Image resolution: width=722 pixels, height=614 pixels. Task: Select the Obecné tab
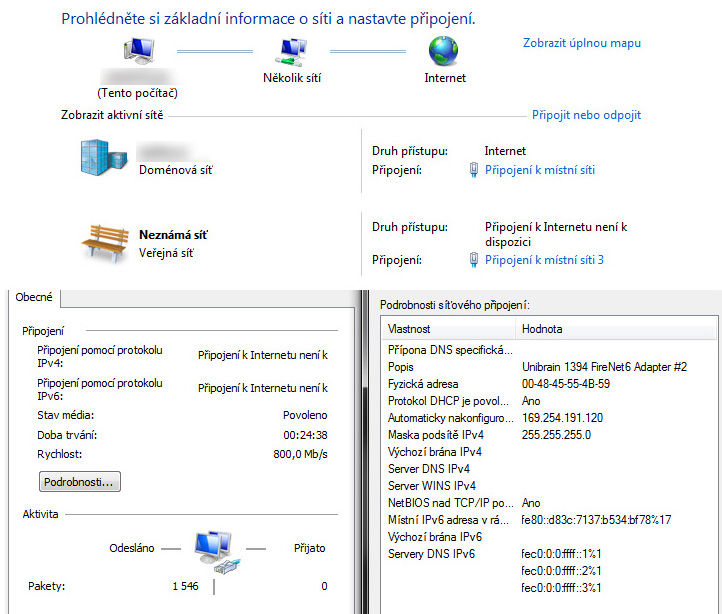pos(34,297)
